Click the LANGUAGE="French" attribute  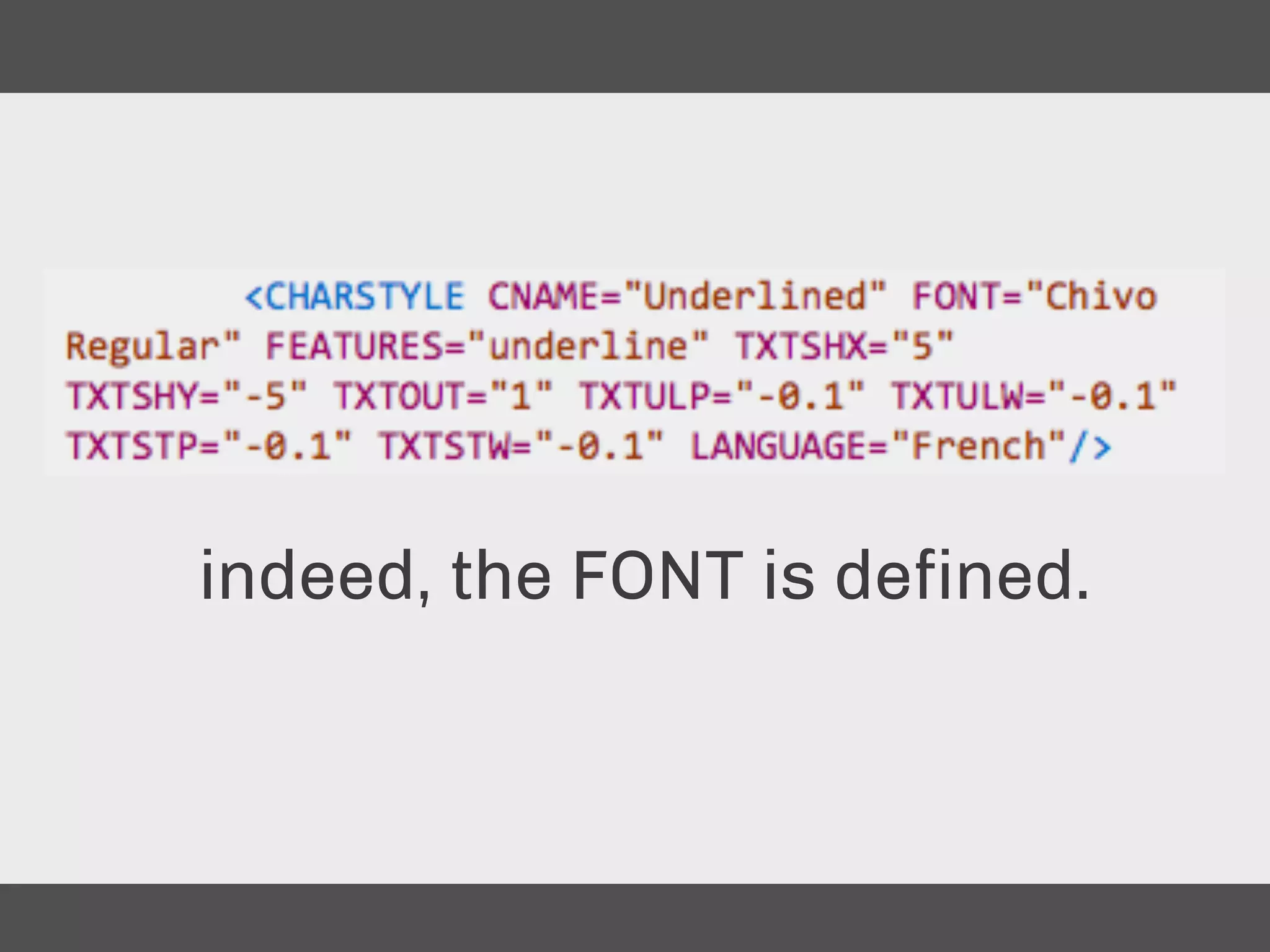(x=878, y=446)
